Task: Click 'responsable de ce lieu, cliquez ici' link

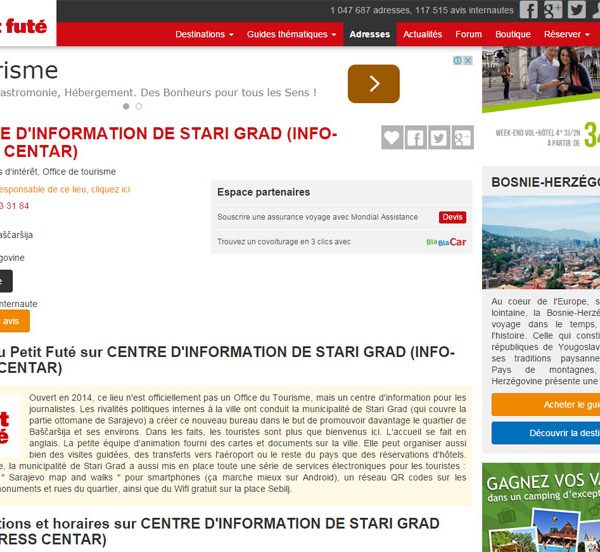Action: 65,189
